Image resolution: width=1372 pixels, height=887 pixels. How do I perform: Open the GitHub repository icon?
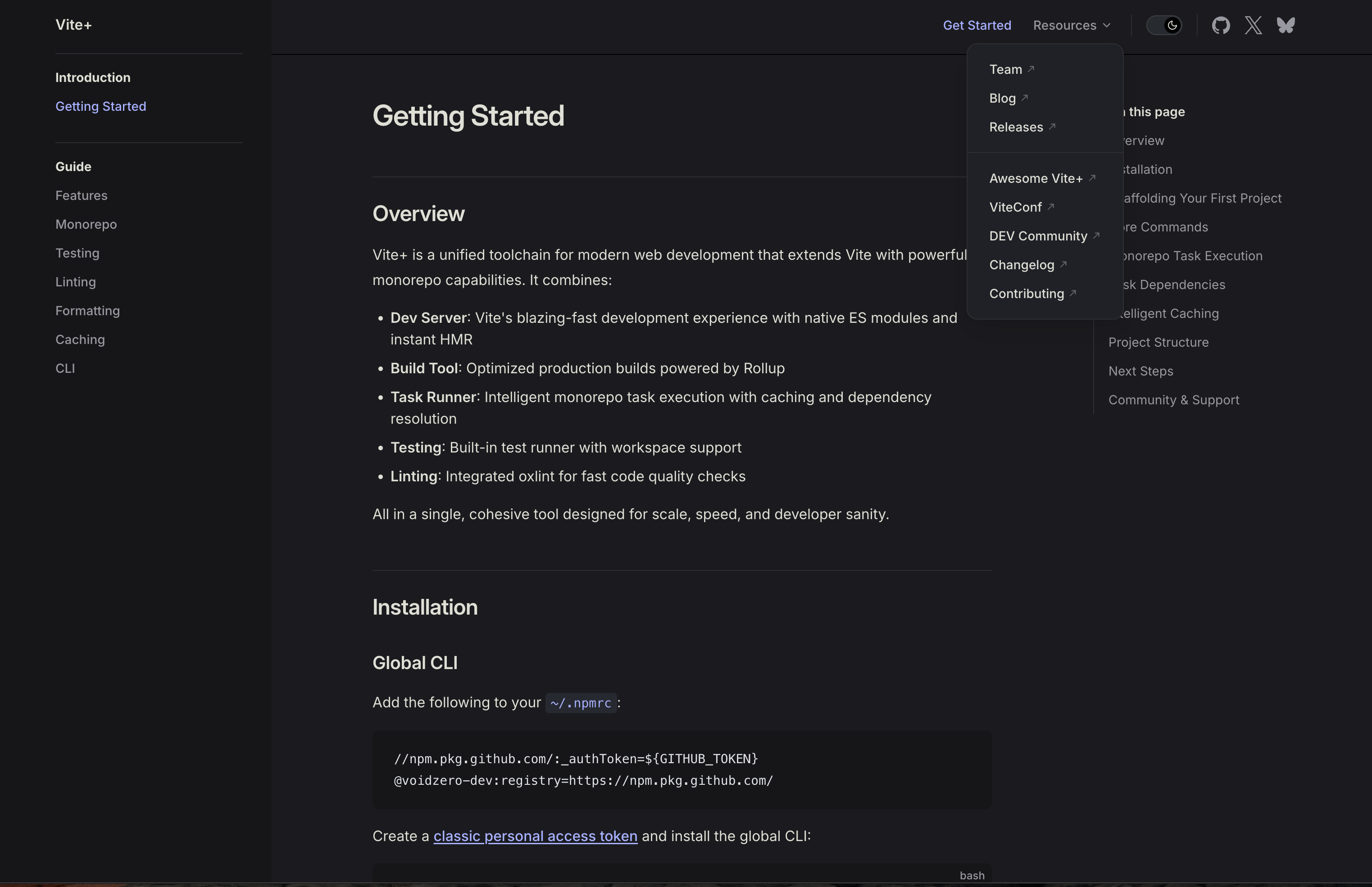[1221, 25]
